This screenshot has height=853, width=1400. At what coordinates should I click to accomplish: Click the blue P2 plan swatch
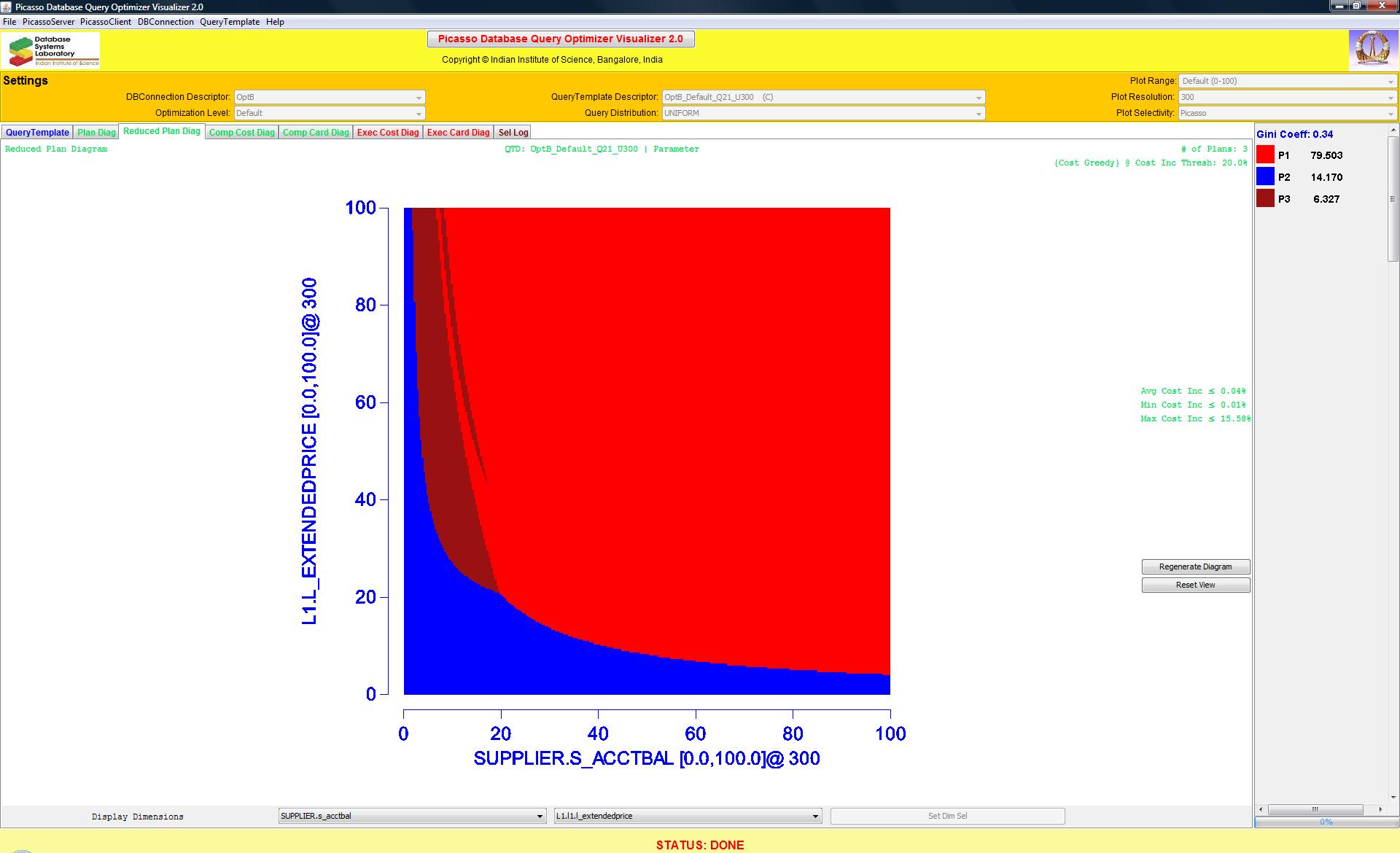(x=1265, y=176)
